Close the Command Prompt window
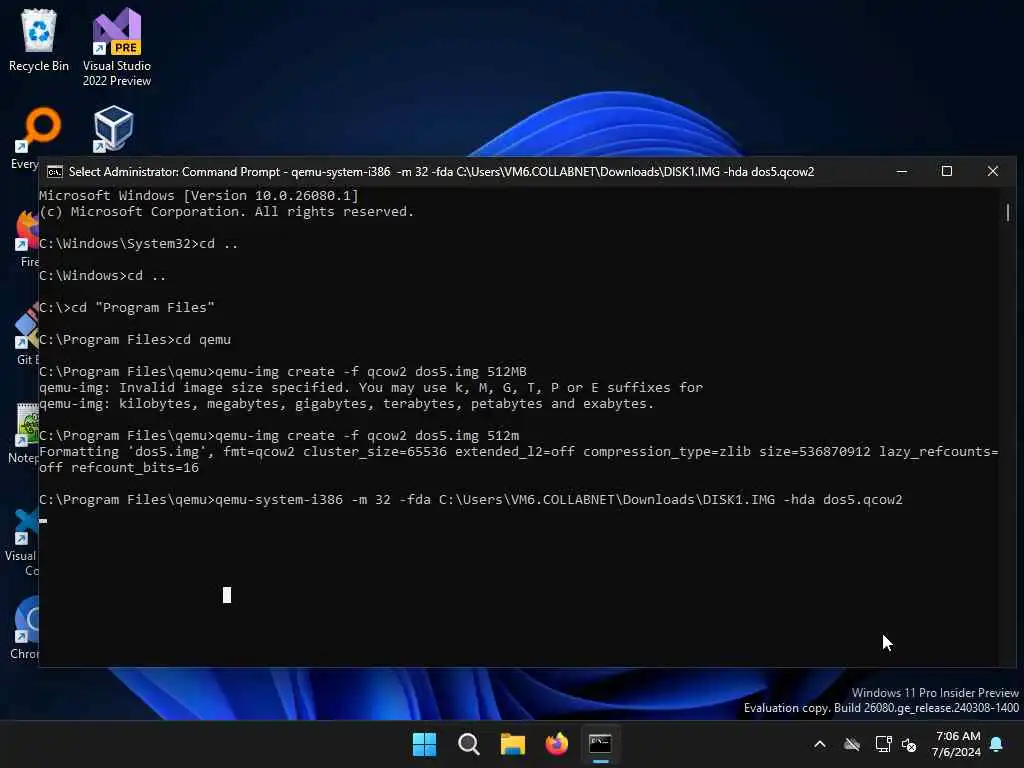Screen dimensions: 1024x768 click(x=993, y=172)
